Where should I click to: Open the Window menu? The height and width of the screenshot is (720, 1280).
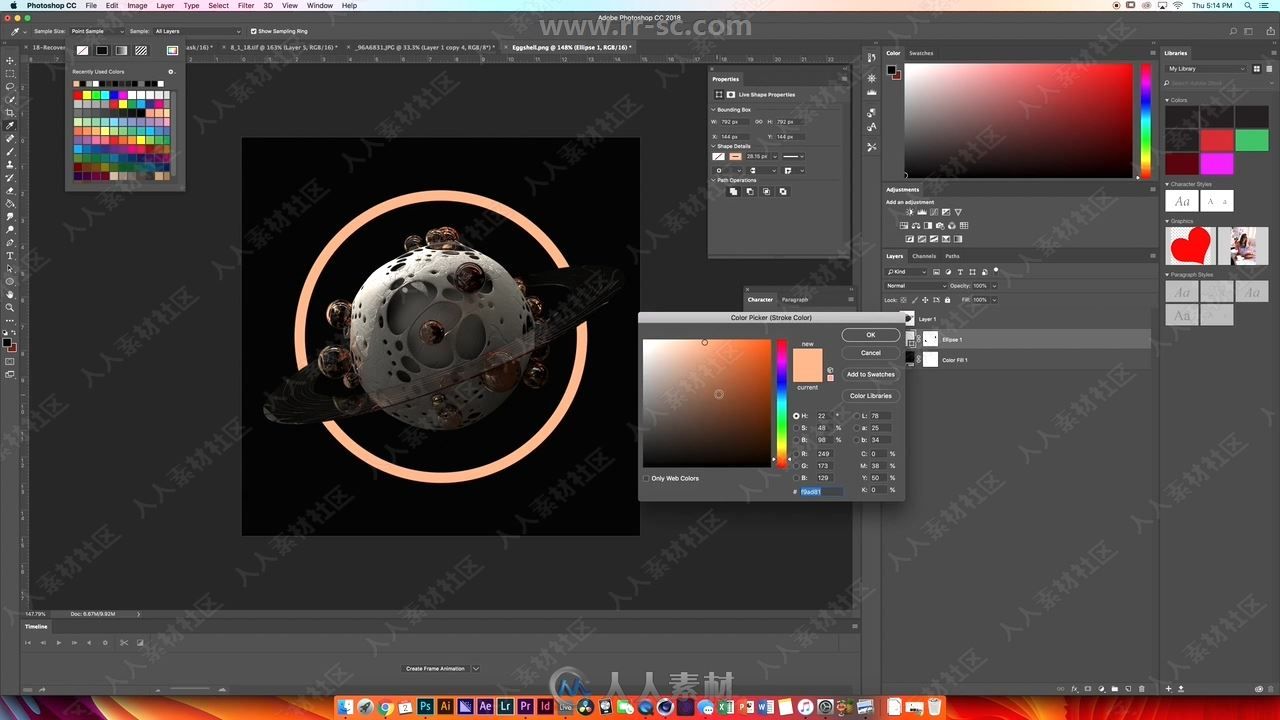[x=320, y=6]
